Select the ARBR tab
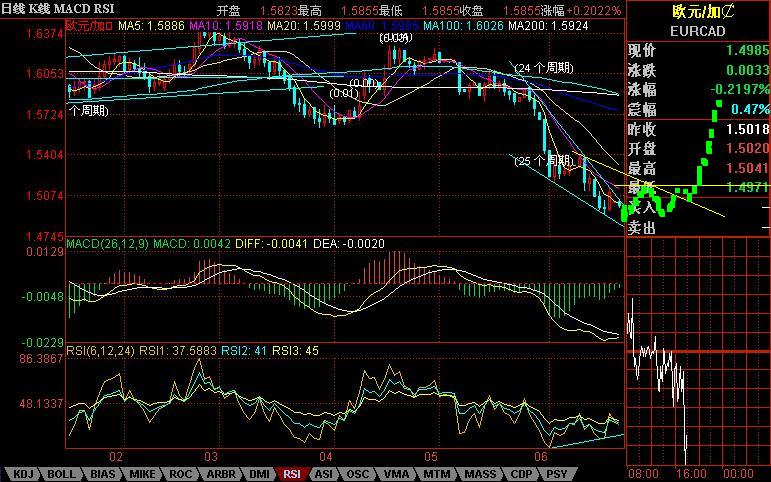Viewport: 771px width, 482px height. (x=221, y=475)
